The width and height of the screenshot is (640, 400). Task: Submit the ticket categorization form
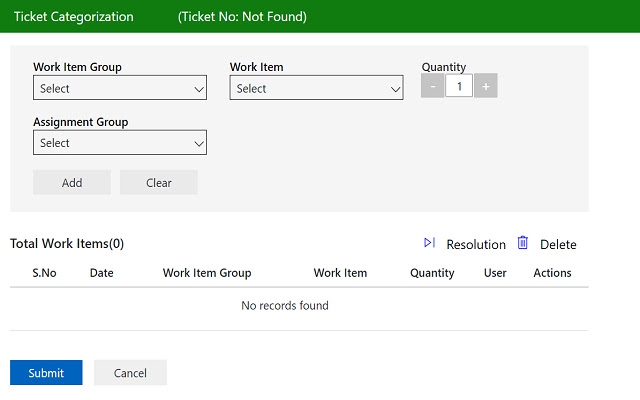click(46, 373)
